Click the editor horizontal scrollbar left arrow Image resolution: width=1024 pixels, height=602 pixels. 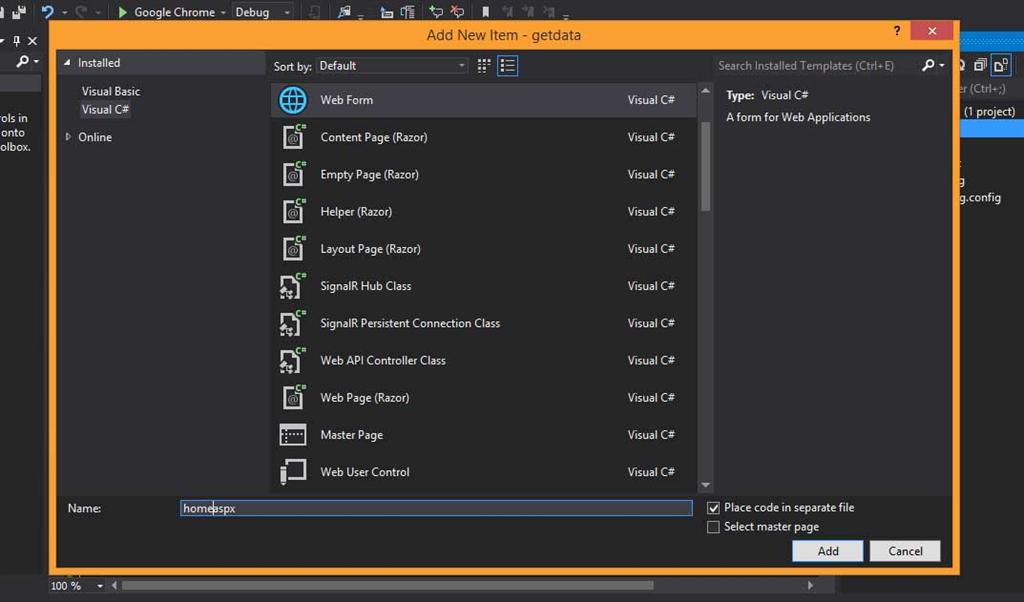tap(114, 586)
